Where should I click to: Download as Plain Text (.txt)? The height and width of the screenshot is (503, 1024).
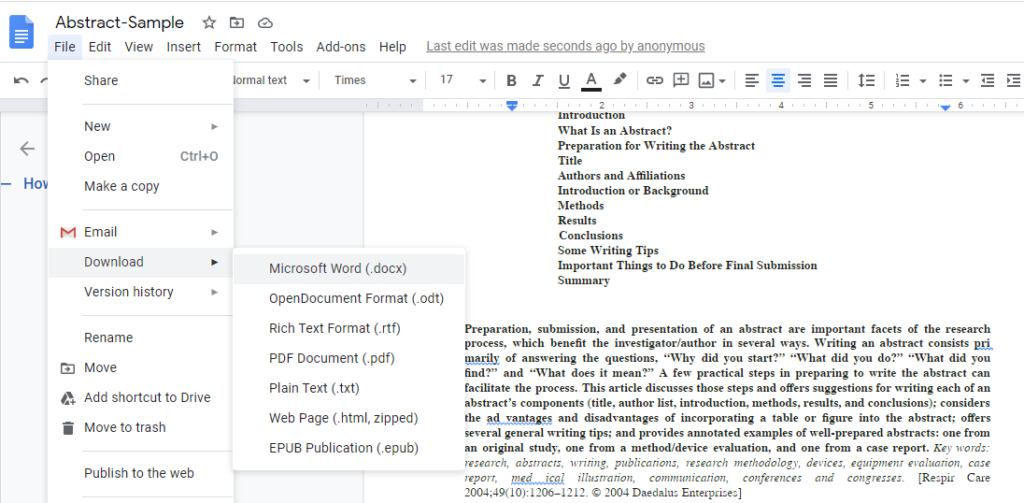point(349,389)
